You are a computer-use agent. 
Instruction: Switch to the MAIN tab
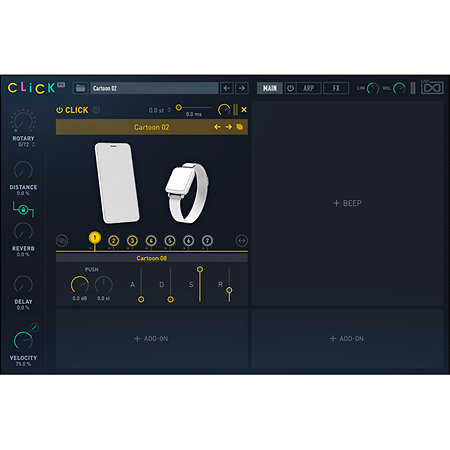click(270, 88)
